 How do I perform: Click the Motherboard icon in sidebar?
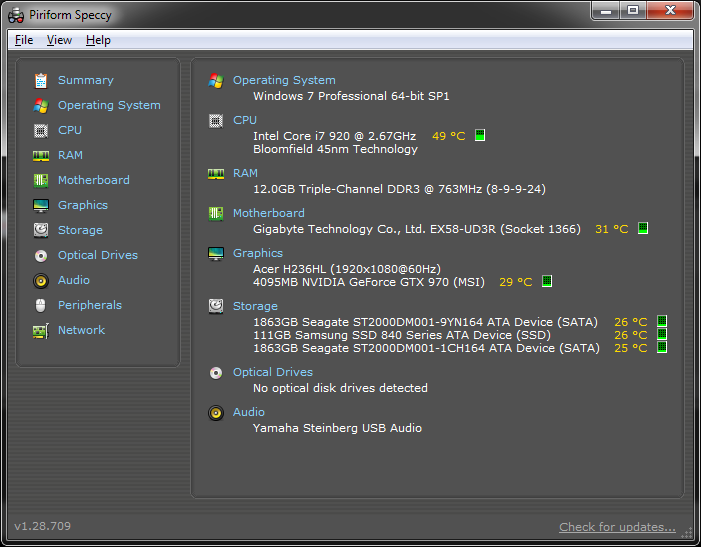click(41, 181)
